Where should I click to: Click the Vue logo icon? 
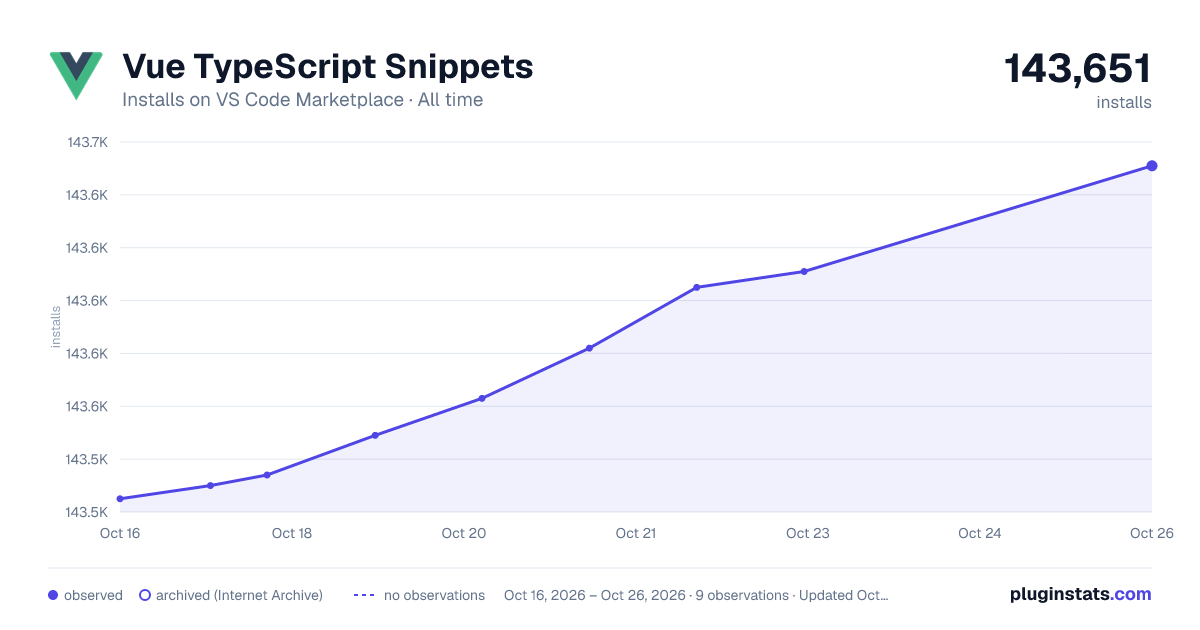pos(76,76)
